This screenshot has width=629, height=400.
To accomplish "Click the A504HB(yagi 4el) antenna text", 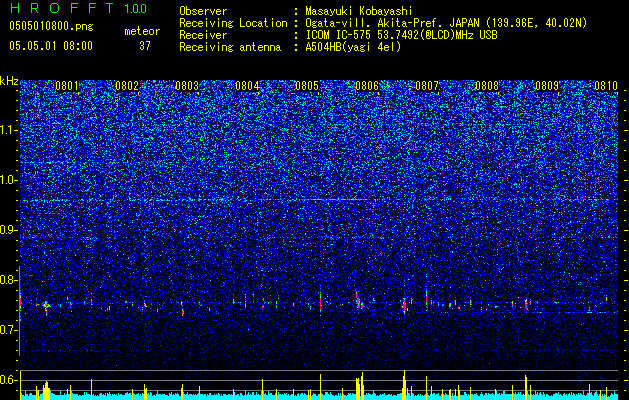I will point(353,47).
